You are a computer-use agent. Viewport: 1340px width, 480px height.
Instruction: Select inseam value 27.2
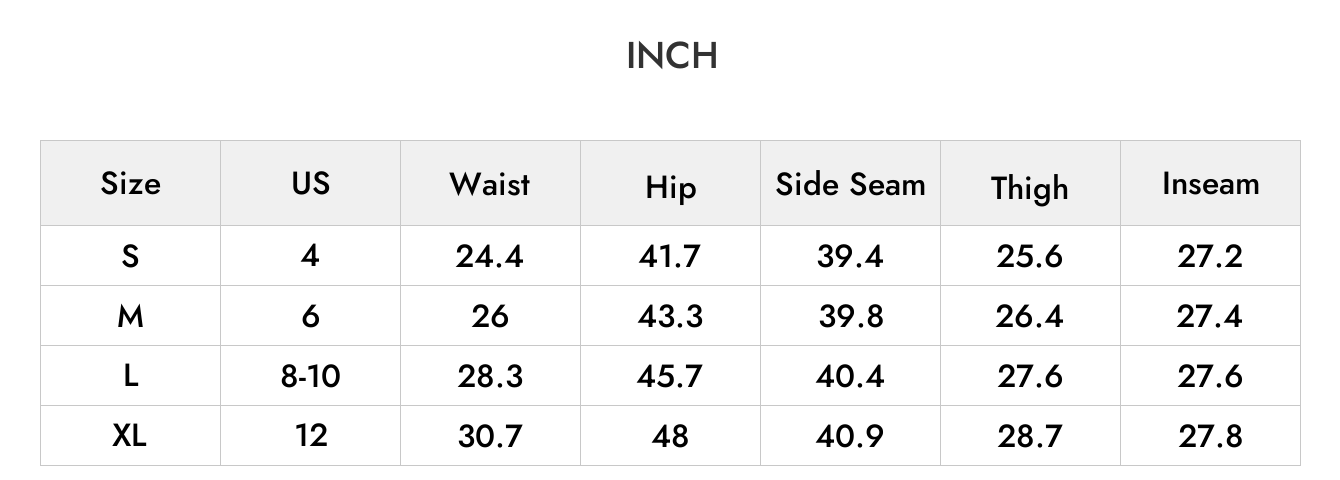(1210, 257)
